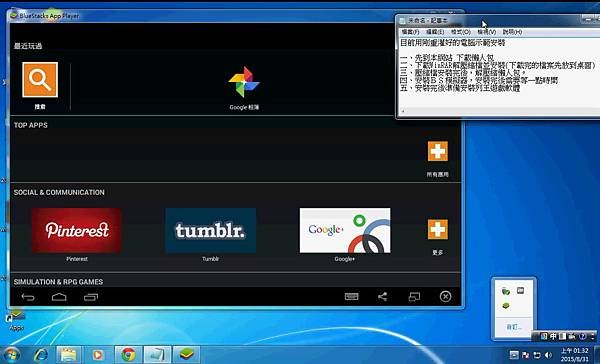Tap the Android home button in BlueStacks
The image size is (600, 364).
point(59,297)
